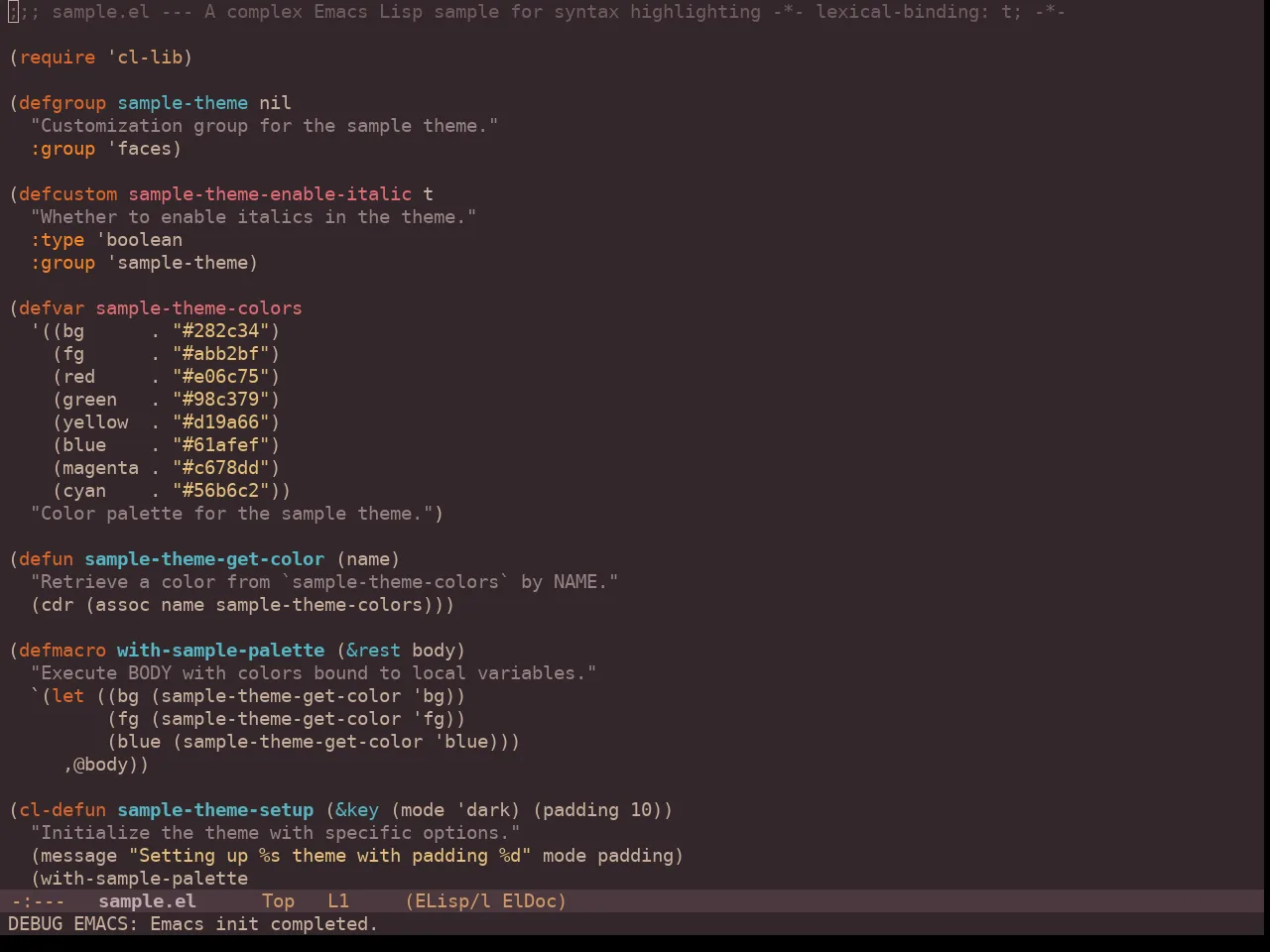This screenshot has width=1270, height=952.
Task: Click function name 'sample-theme-get-color' in defun line
Action: 204,559
